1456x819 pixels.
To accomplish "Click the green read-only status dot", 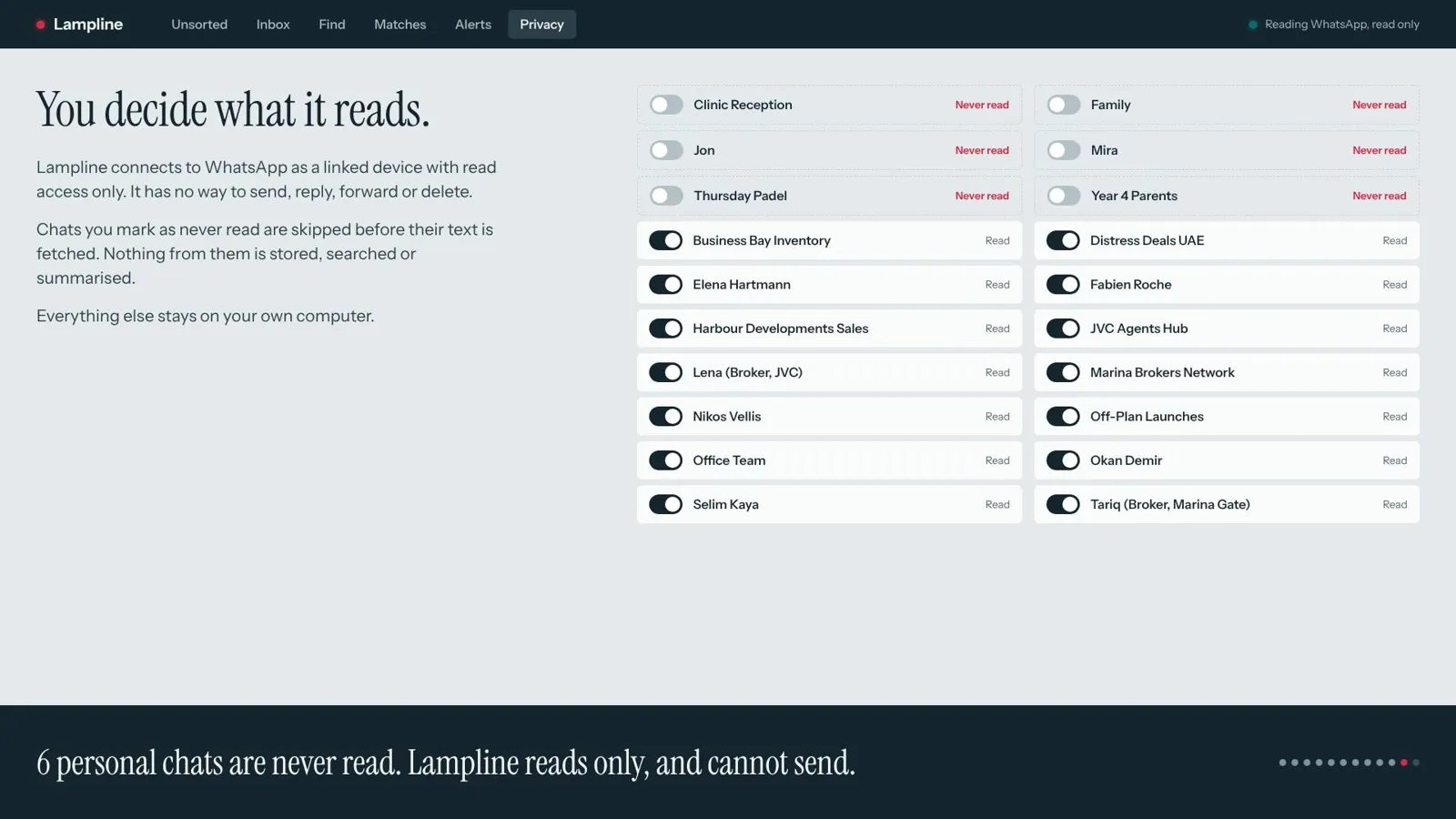I will click(1253, 25).
